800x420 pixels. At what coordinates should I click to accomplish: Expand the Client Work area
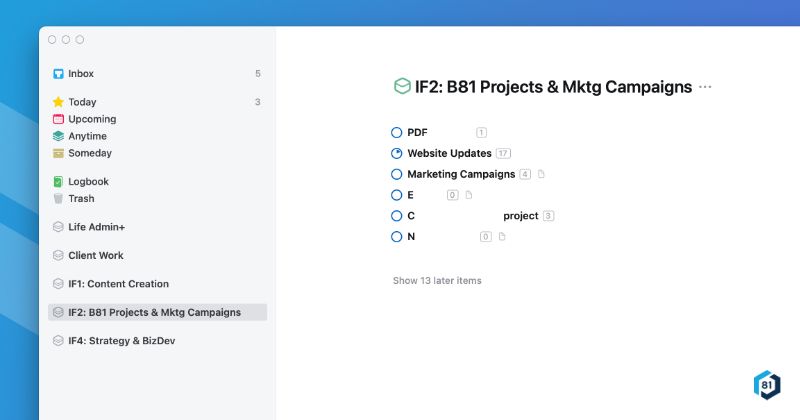click(95, 255)
